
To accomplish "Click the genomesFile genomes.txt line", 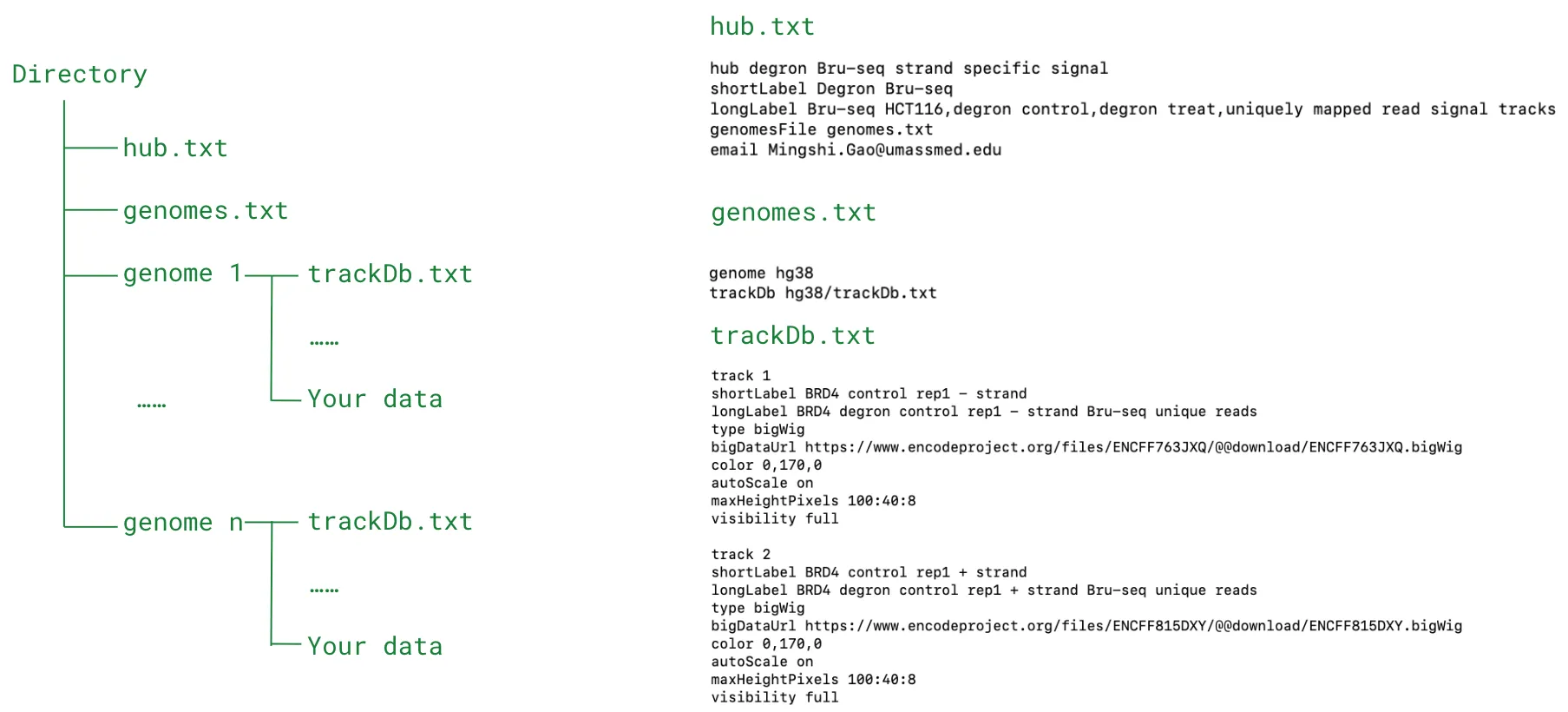I will [821, 130].
